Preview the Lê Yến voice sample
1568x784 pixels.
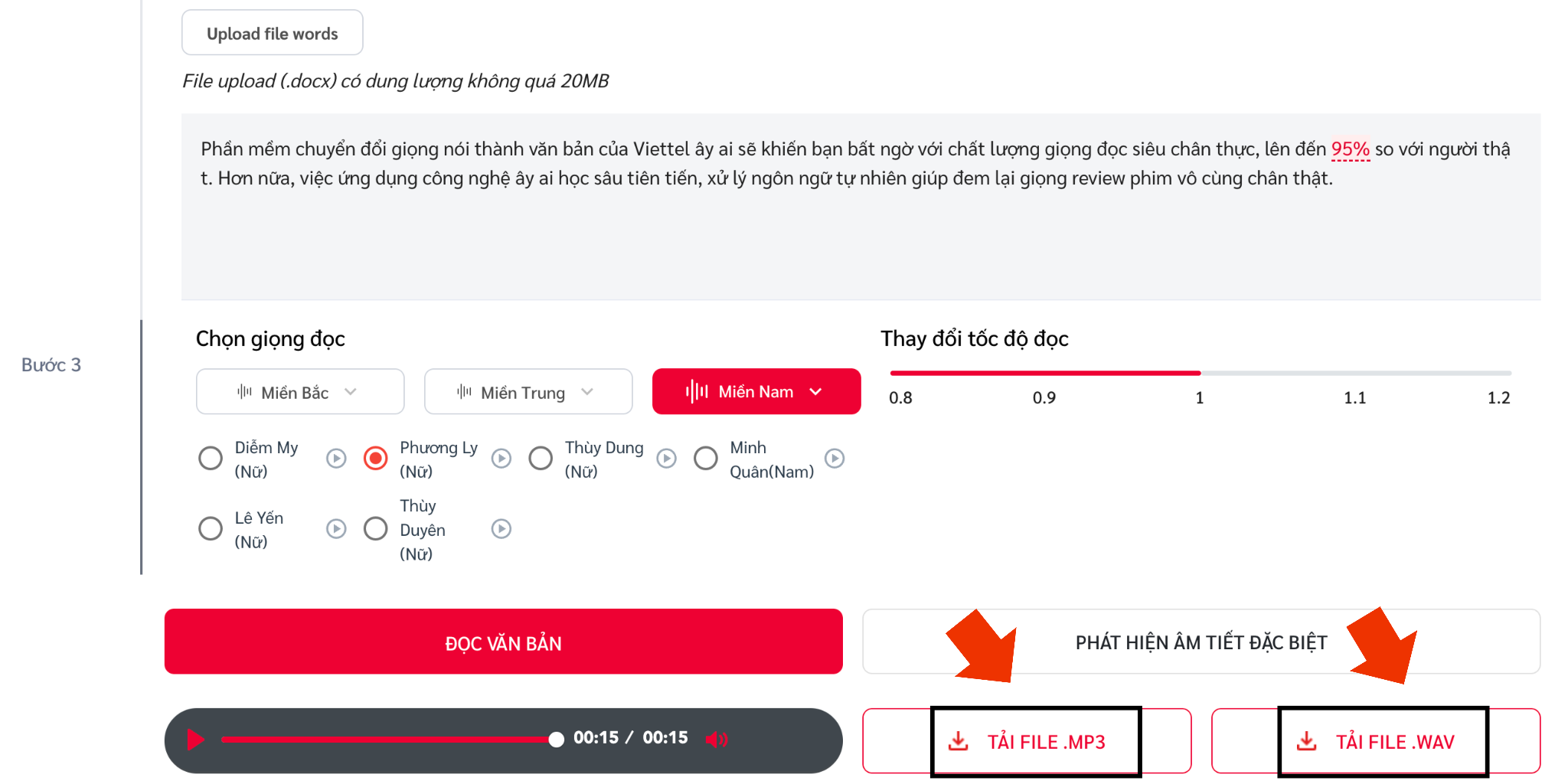tap(336, 529)
